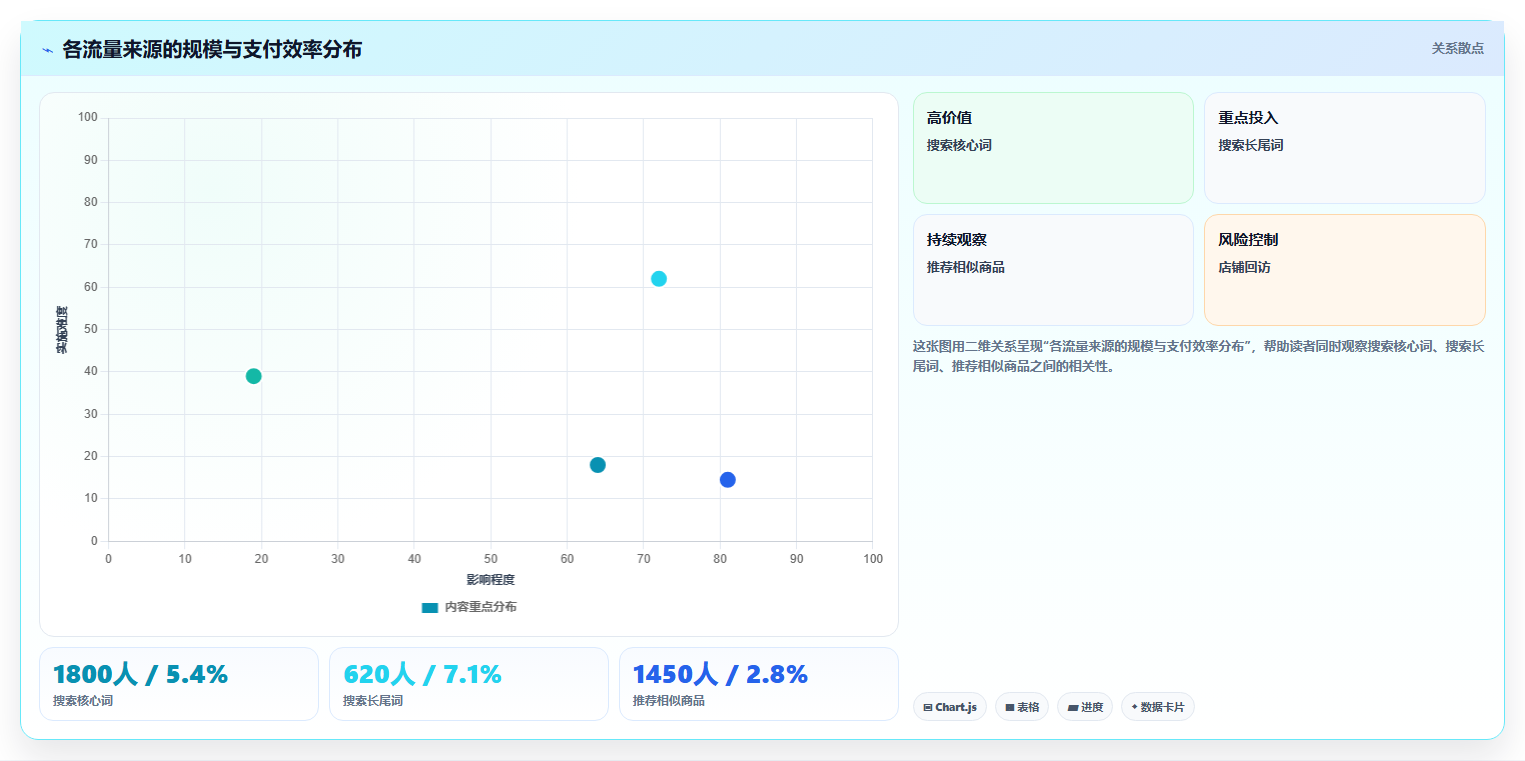The image size is (1525, 761).
Task: Click the 搜索核心词 label under 1800人
Action: point(83,701)
